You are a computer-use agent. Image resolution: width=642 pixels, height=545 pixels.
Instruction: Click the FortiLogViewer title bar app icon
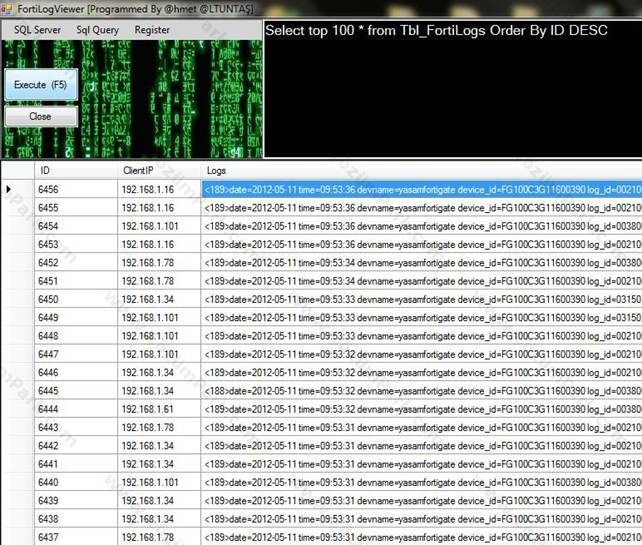(7, 9)
